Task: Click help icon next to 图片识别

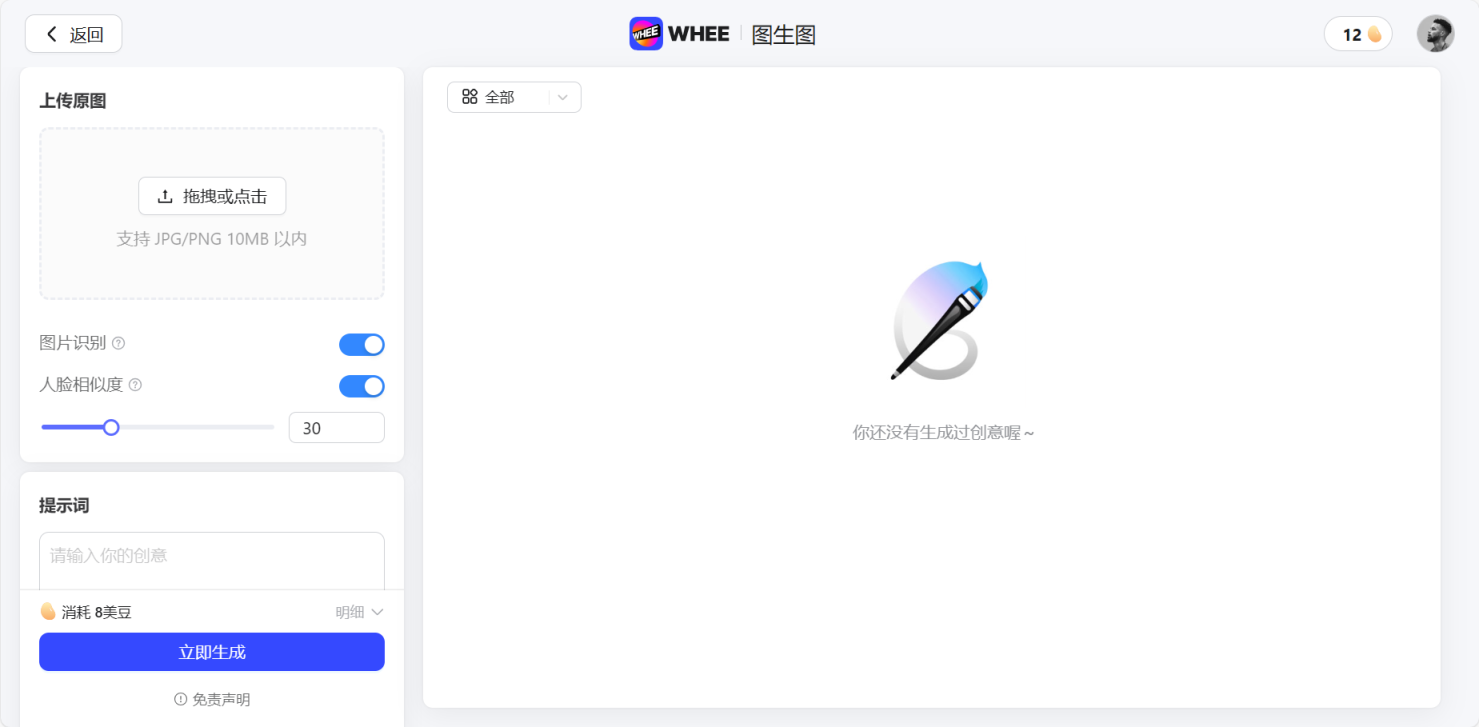Action: pyautogui.click(x=118, y=343)
